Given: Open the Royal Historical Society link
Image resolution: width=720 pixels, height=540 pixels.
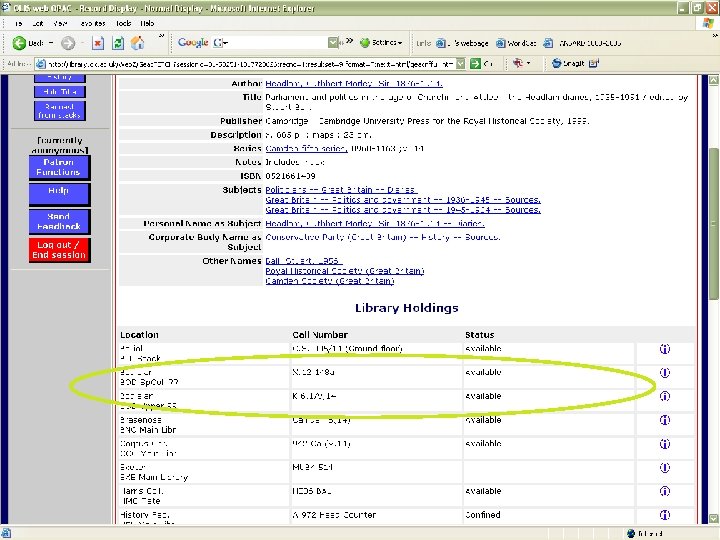Looking at the screenshot, I should coord(344,271).
